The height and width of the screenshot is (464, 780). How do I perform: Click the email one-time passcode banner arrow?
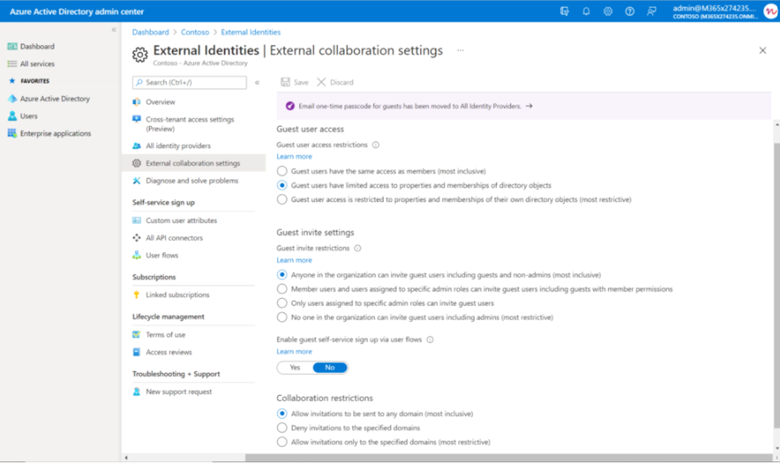click(x=529, y=106)
